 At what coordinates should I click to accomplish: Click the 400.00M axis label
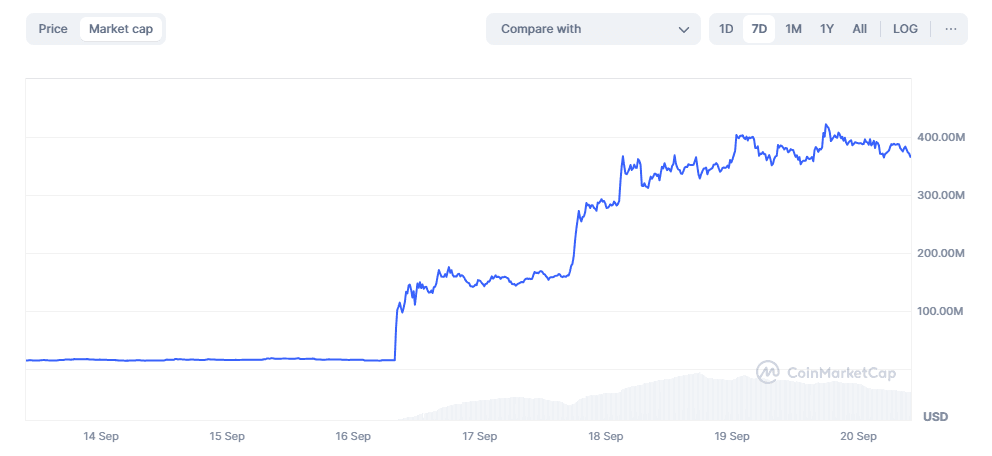tap(942, 137)
